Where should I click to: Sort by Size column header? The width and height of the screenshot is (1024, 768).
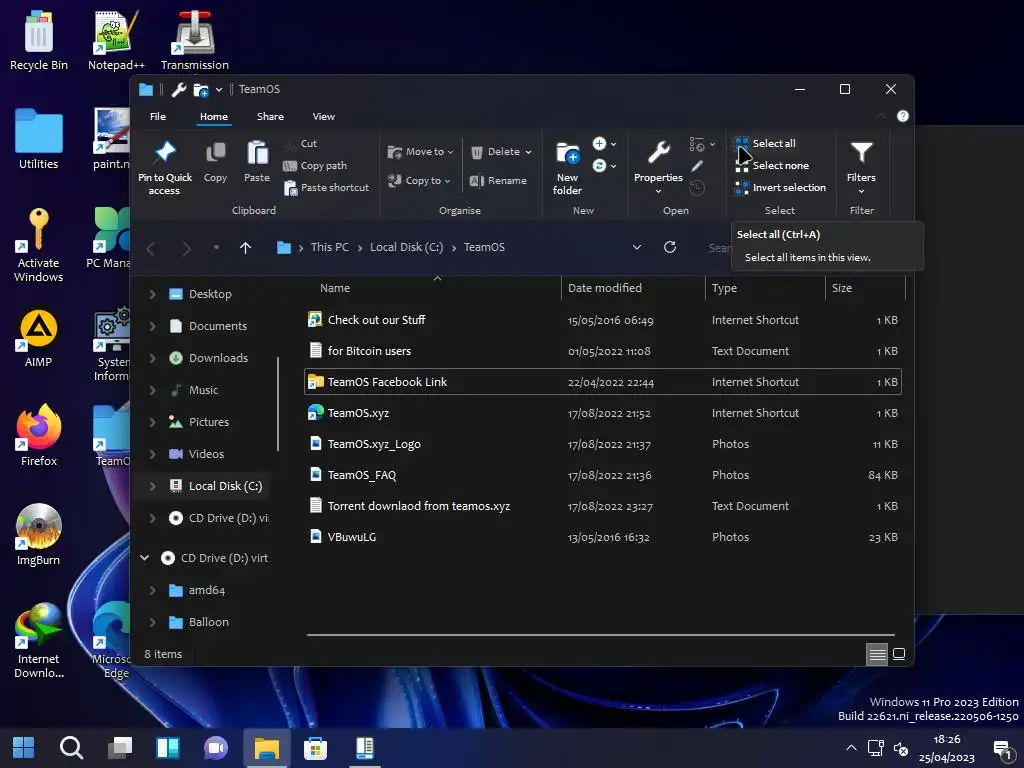pos(865,288)
